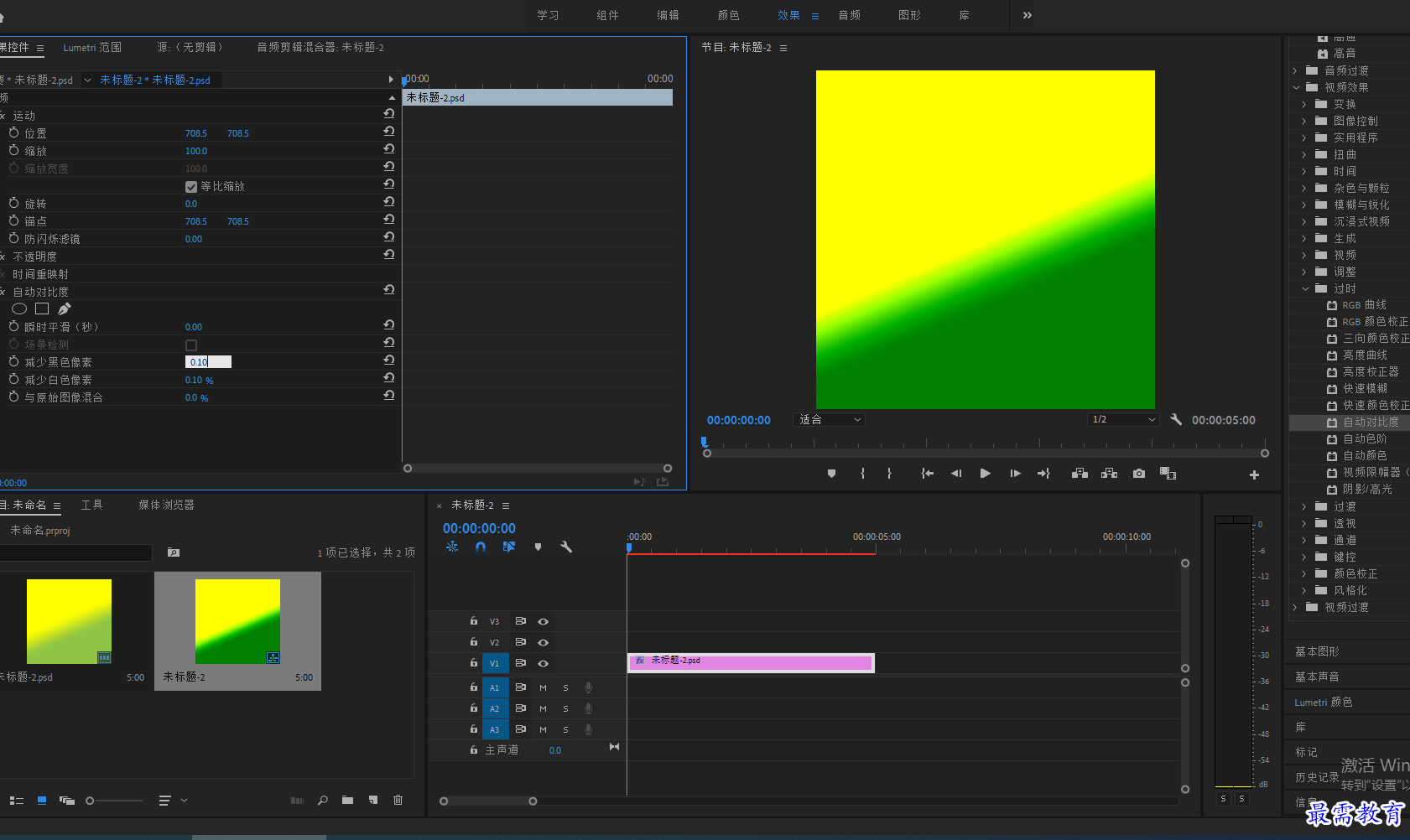
Task: Solo audio track A2
Action: pos(565,708)
